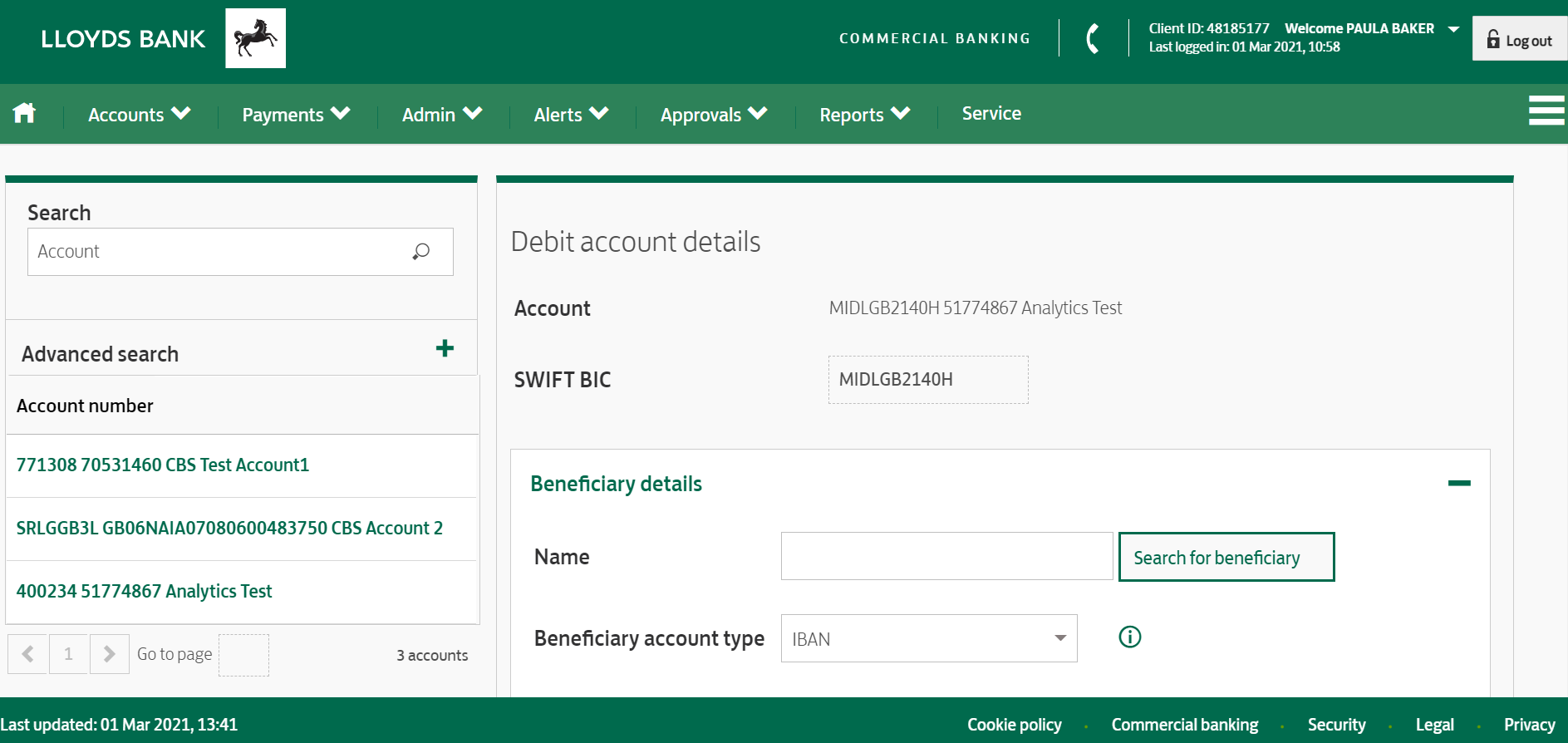This screenshot has height=743, width=1568.
Task: Open Cookie policy footer link
Action: (1015, 725)
